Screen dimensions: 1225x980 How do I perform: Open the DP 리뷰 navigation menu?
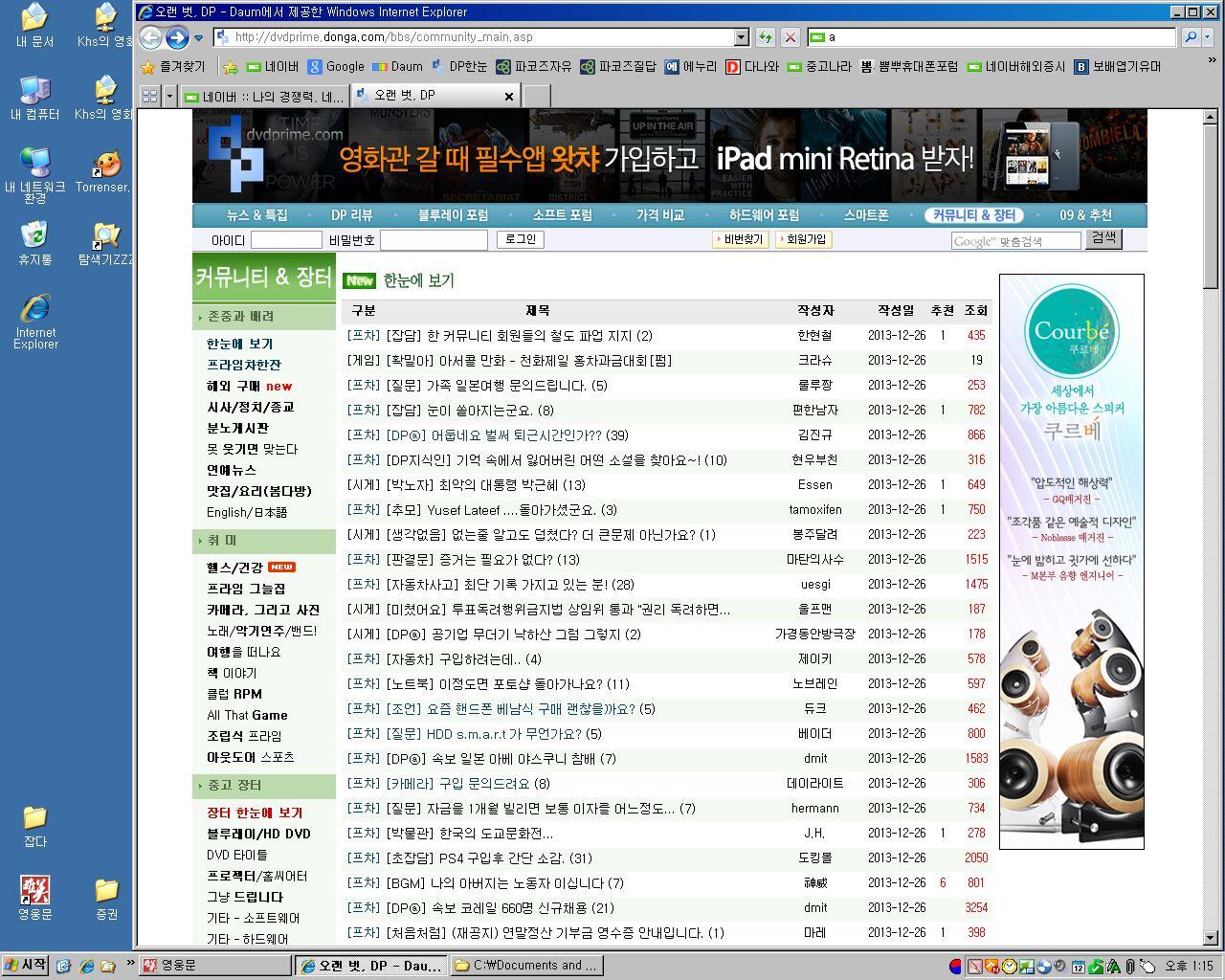point(351,215)
